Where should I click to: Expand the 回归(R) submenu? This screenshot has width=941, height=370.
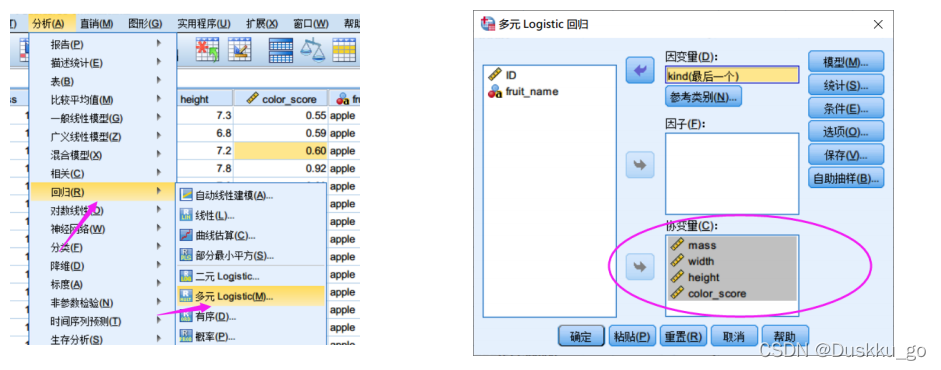click(x=104, y=192)
